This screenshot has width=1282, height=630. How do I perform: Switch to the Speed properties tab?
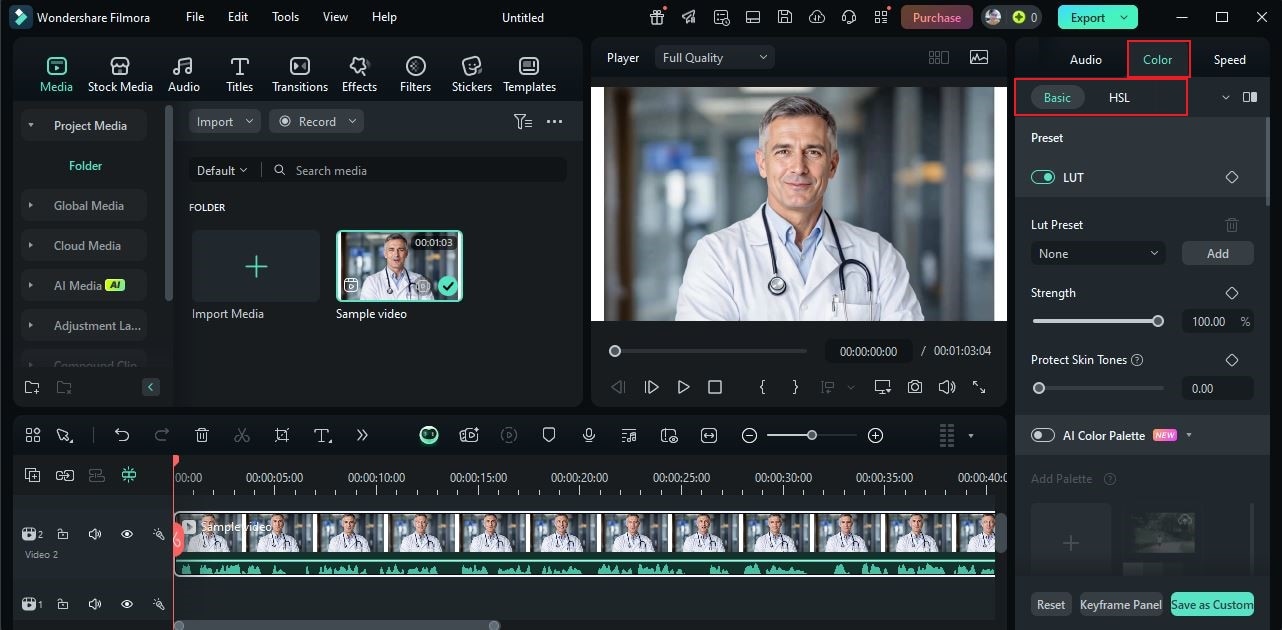[1229, 59]
